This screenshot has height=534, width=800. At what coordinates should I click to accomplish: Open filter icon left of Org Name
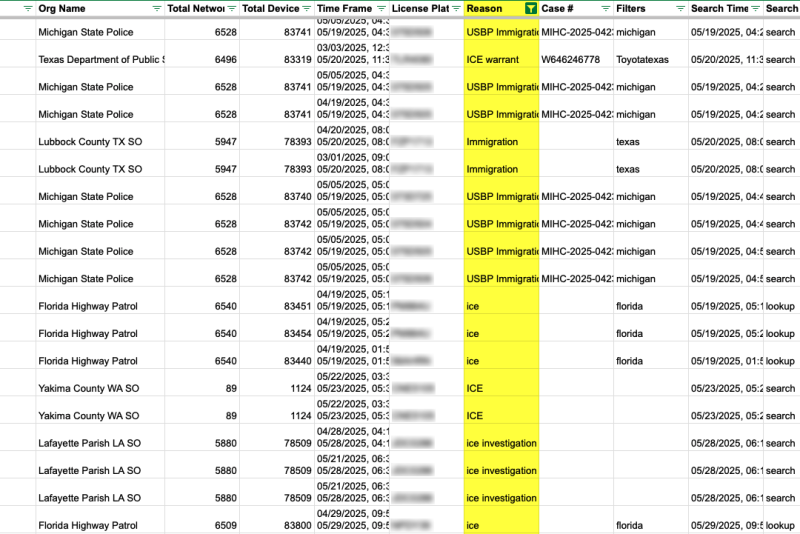pyautogui.click(x=28, y=9)
